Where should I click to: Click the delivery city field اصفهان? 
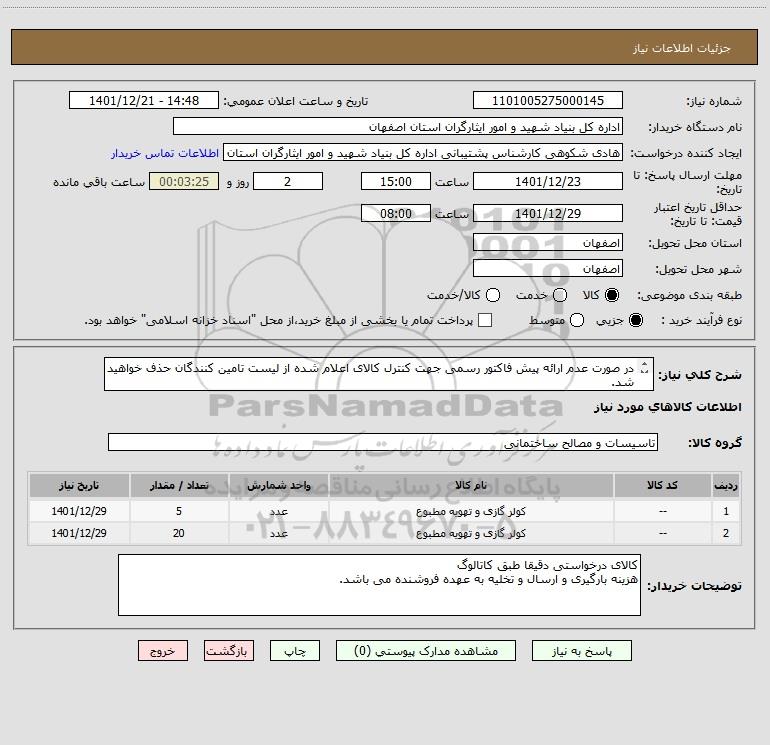548,269
